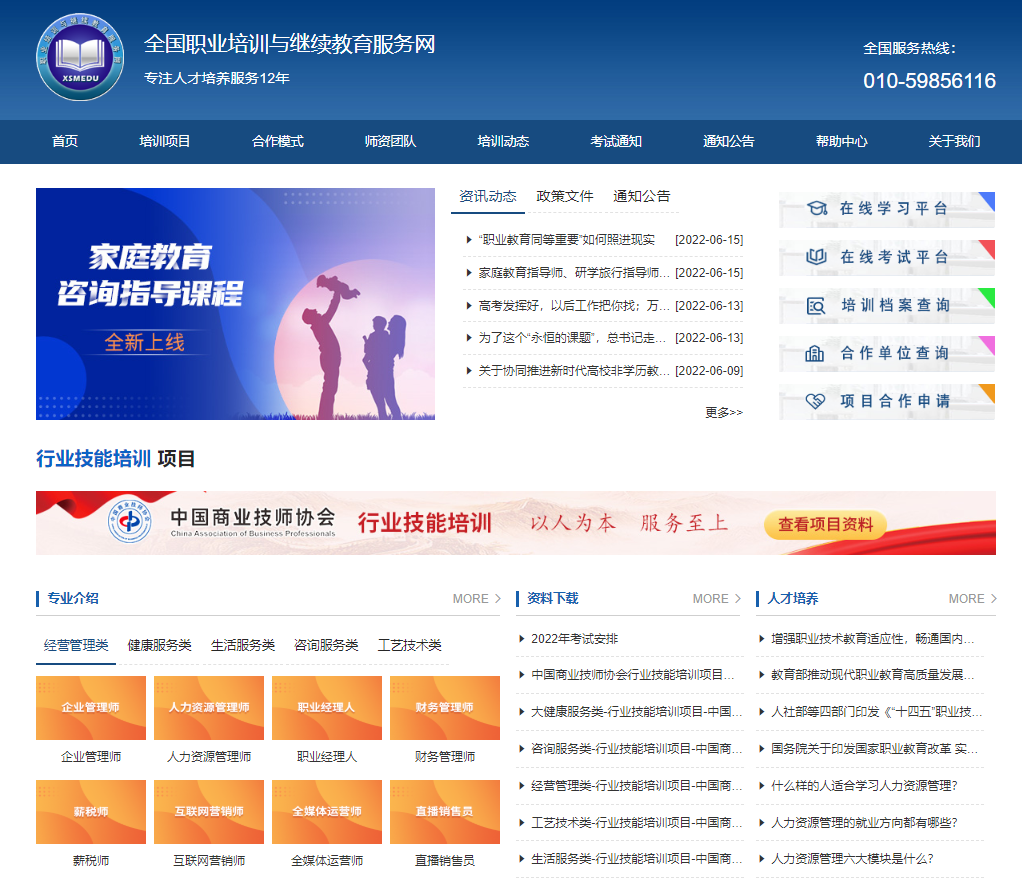Open the 合作单位查询 building icon
Viewport: 1022px width, 893px height.
(817, 353)
